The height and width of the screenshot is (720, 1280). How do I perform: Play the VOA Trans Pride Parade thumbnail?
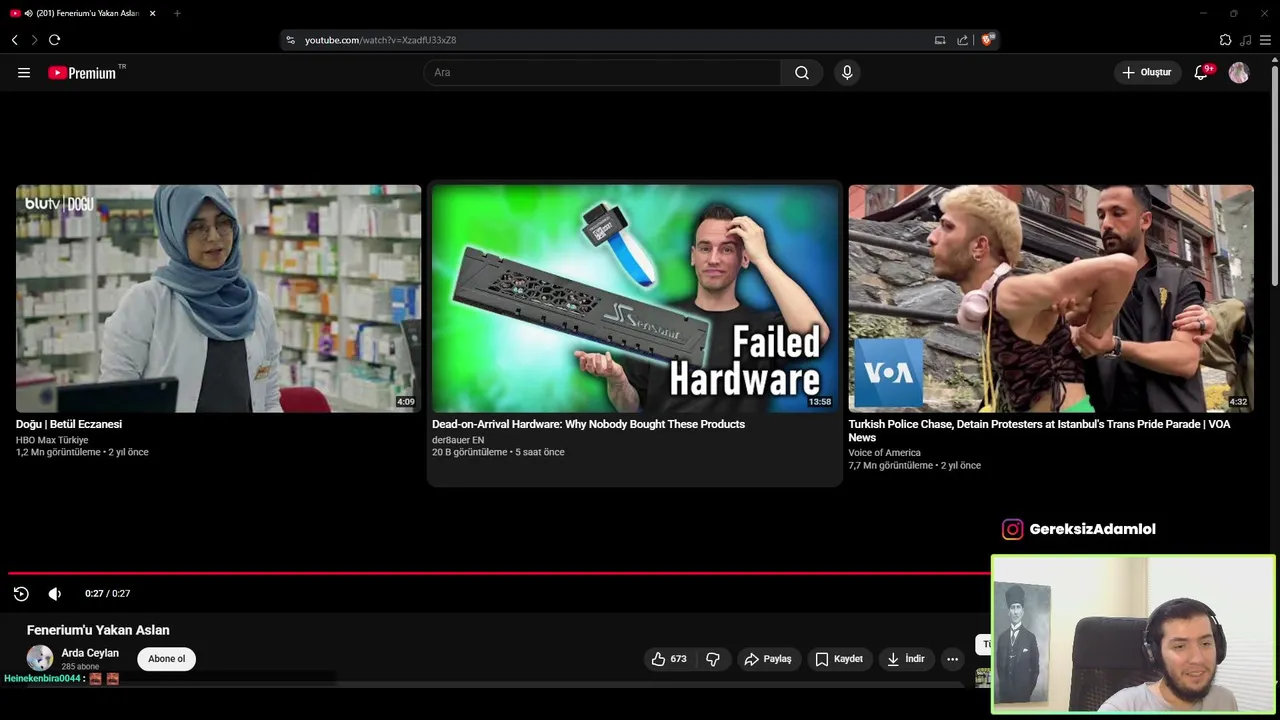1051,298
